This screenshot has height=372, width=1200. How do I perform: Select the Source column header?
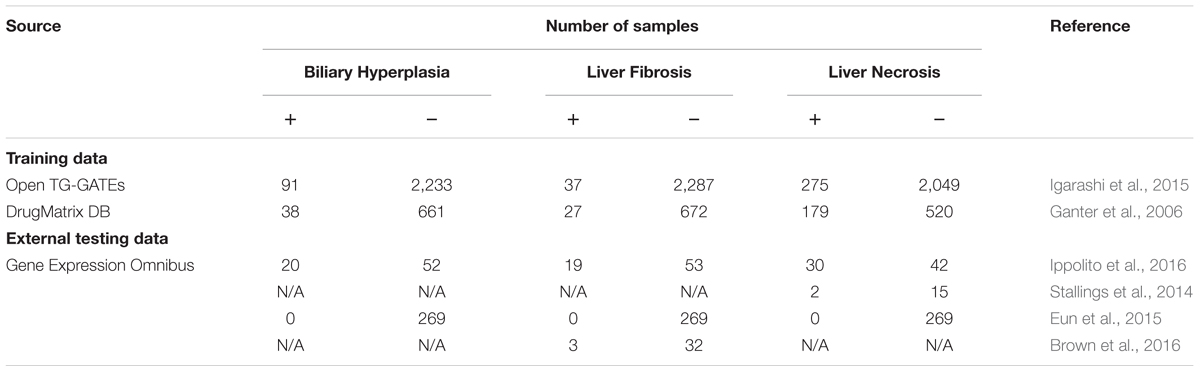[33, 26]
